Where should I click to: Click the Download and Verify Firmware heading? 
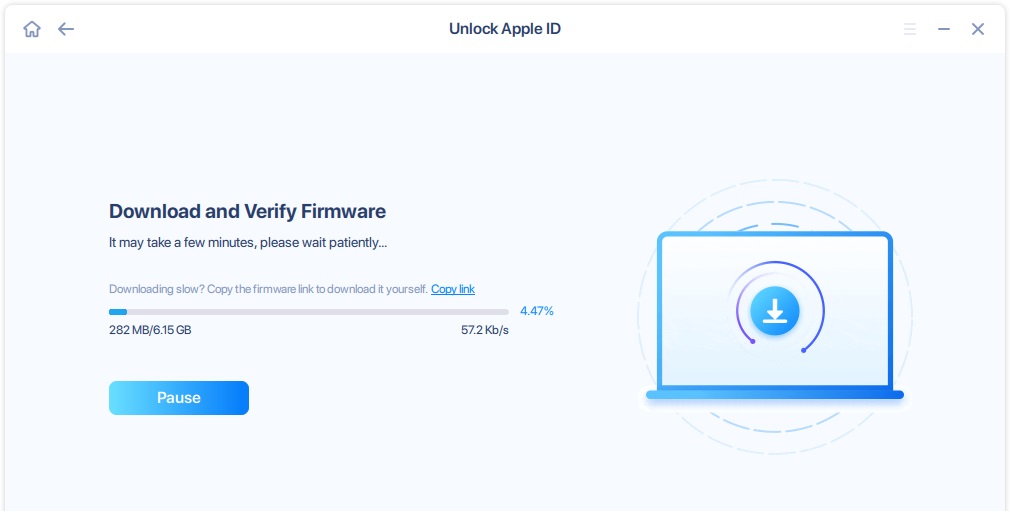click(247, 211)
